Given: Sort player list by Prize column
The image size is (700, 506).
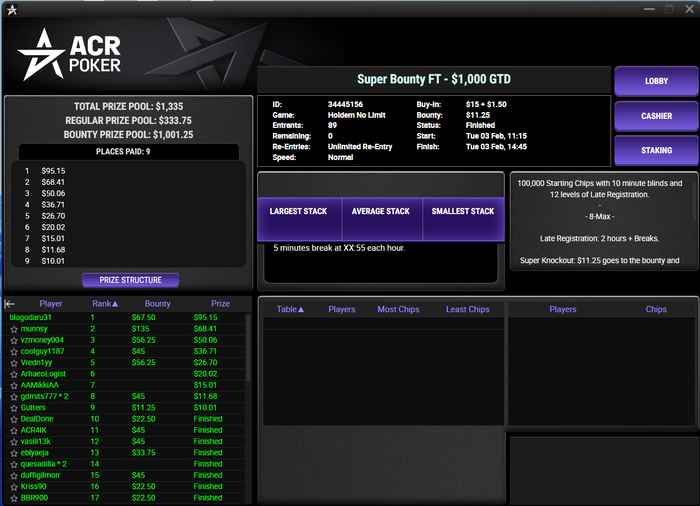Looking at the screenshot, I should [x=220, y=304].
